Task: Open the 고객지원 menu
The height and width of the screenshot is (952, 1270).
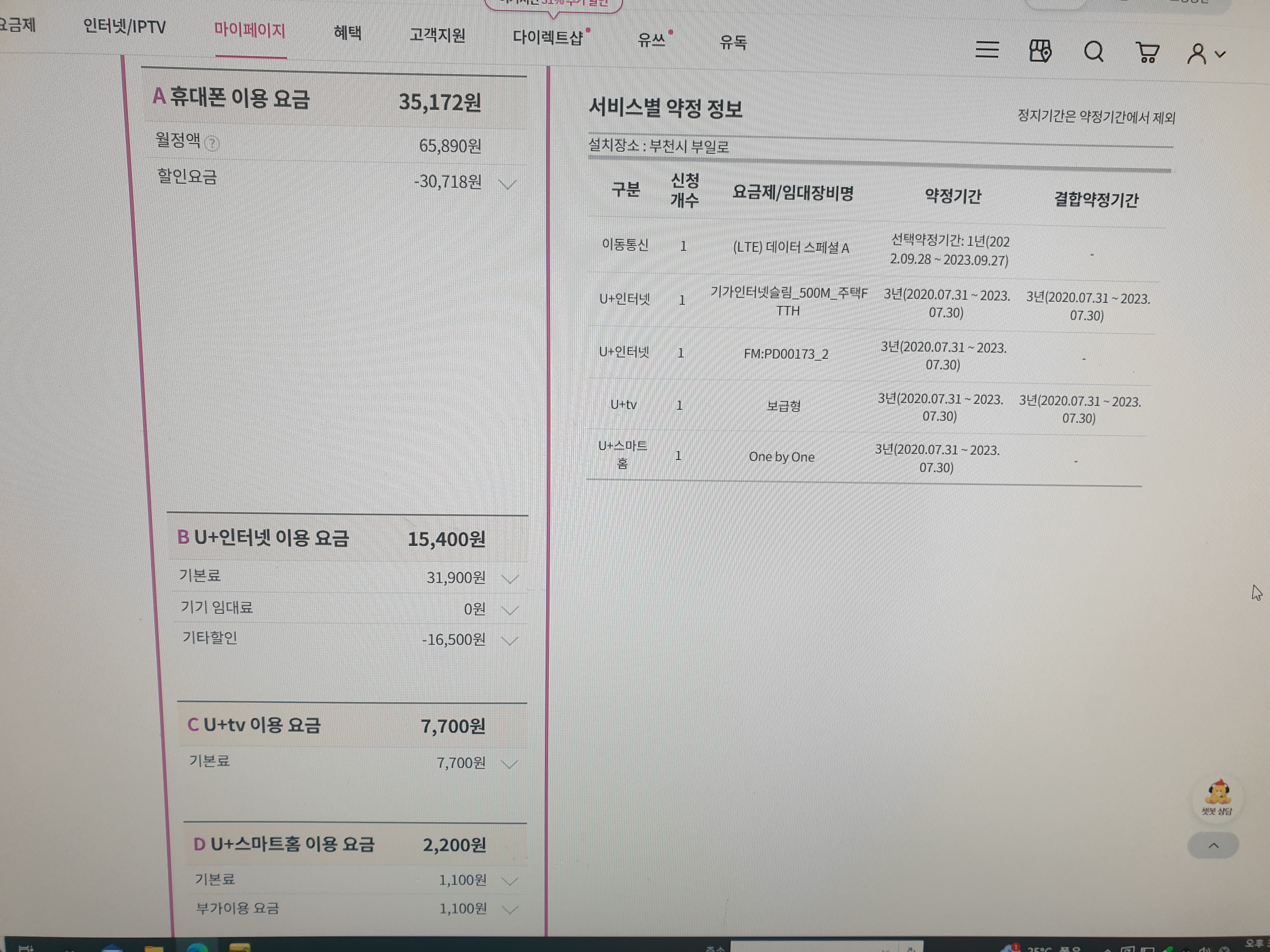Action: point(437,36)
